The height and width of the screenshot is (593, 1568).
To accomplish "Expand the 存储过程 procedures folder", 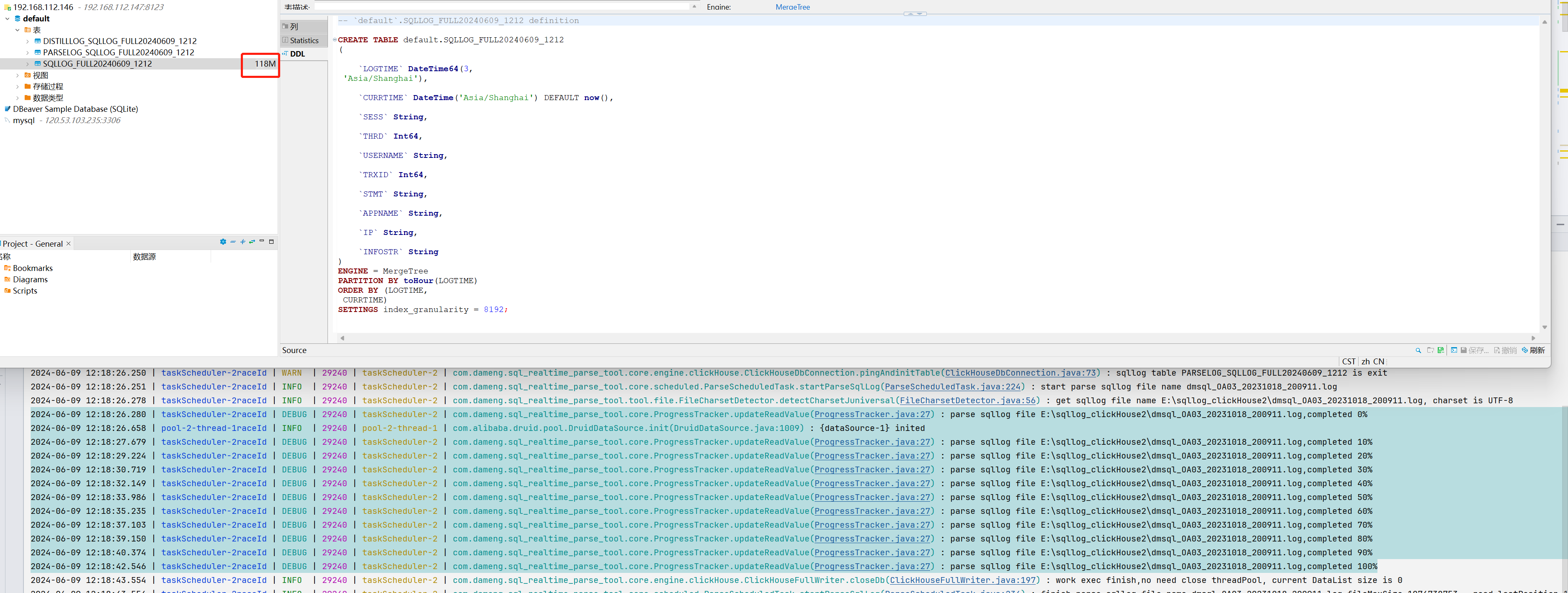I will pos(18,86).
